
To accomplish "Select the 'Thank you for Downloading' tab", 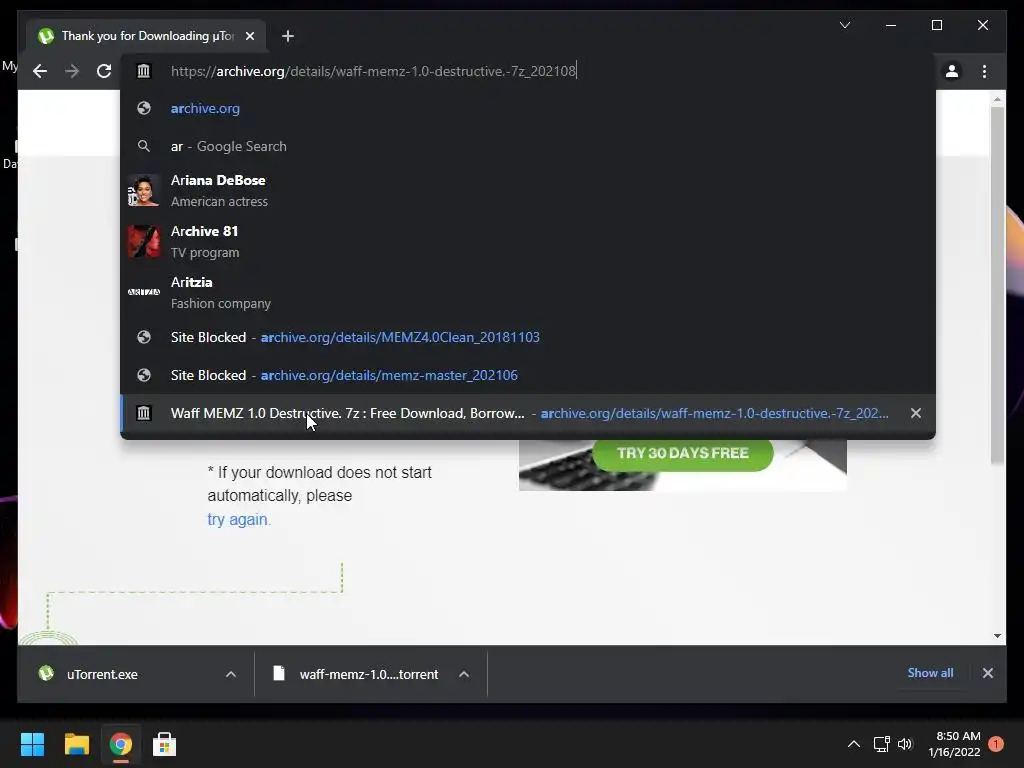I will 147,36.
